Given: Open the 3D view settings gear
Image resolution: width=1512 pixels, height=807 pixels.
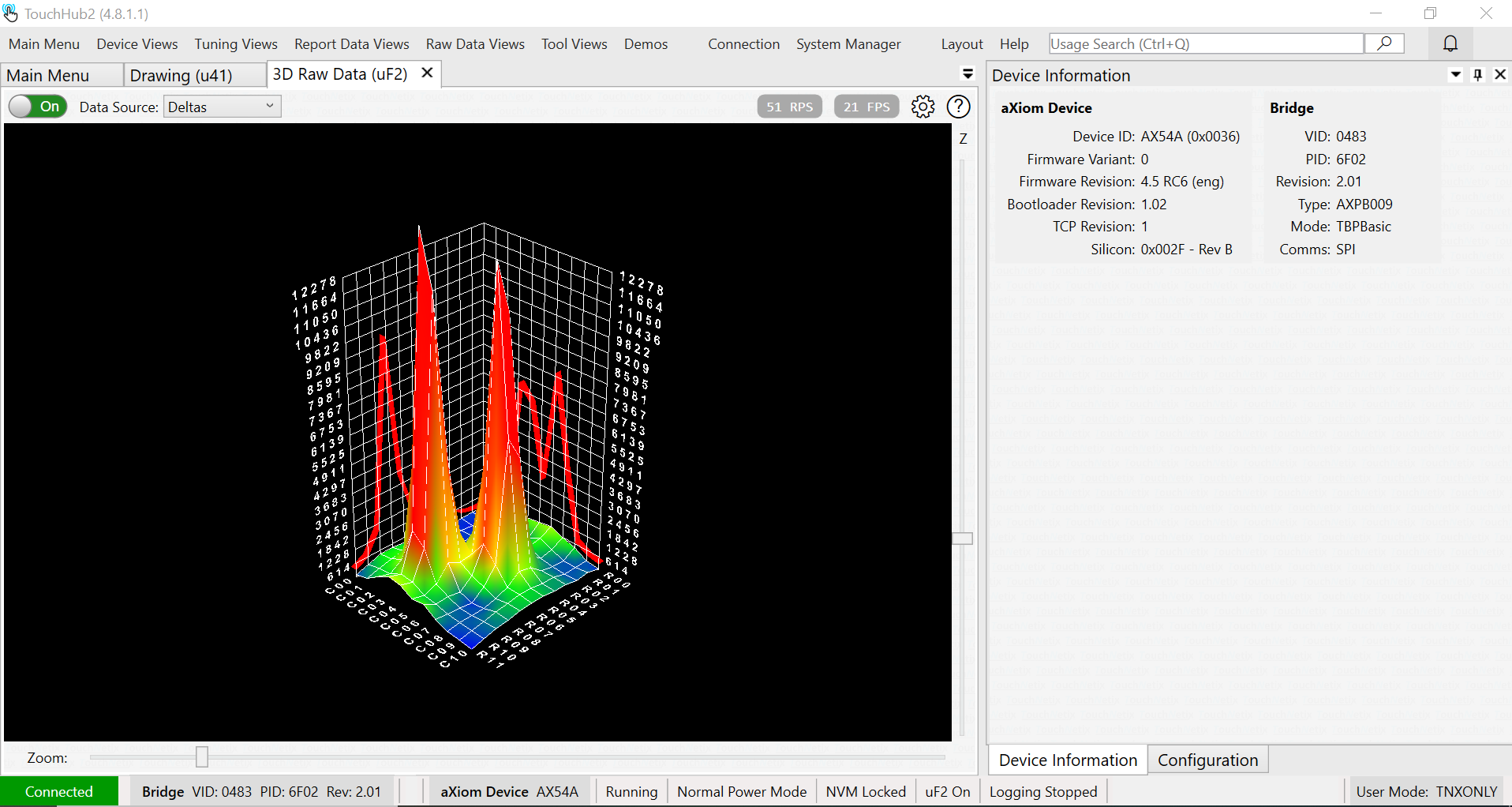Looking at the screenshot, I should [x=923, y=107].
